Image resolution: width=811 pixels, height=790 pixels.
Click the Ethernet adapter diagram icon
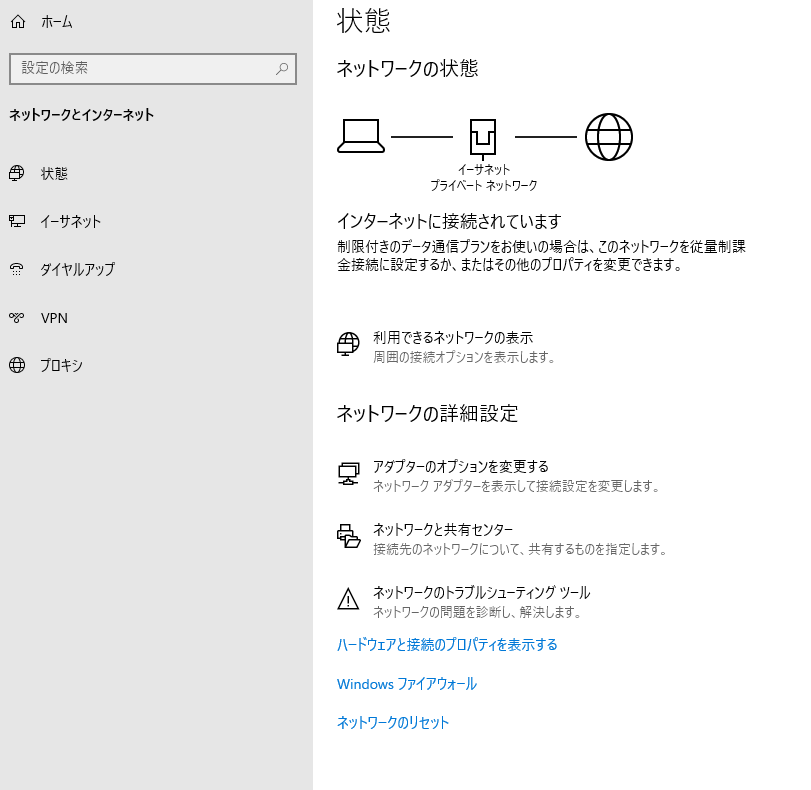pyautogui.click(x=483, y=139)
